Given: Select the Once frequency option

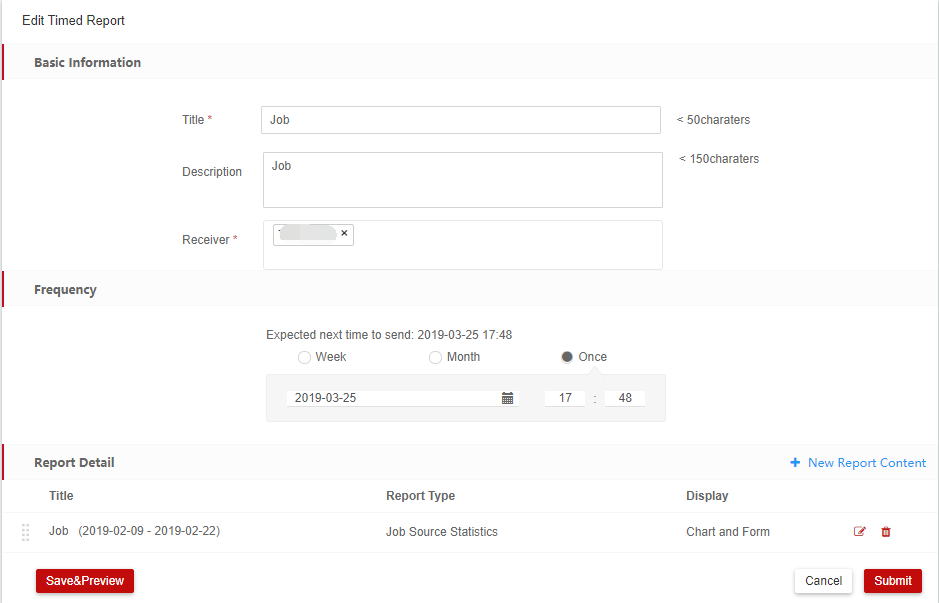Looking at the screenshot, I should (x=567, y=357).
